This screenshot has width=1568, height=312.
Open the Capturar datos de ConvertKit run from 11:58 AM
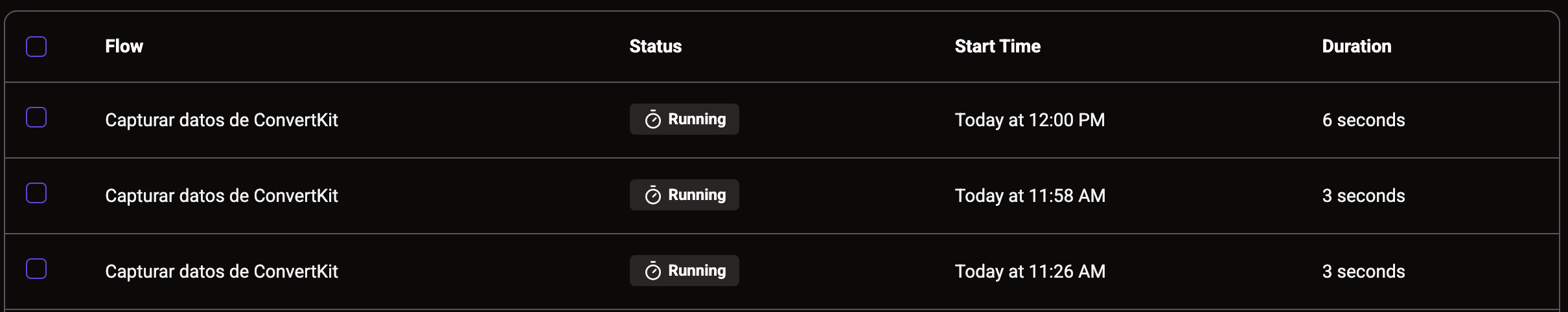coord(222,195)
